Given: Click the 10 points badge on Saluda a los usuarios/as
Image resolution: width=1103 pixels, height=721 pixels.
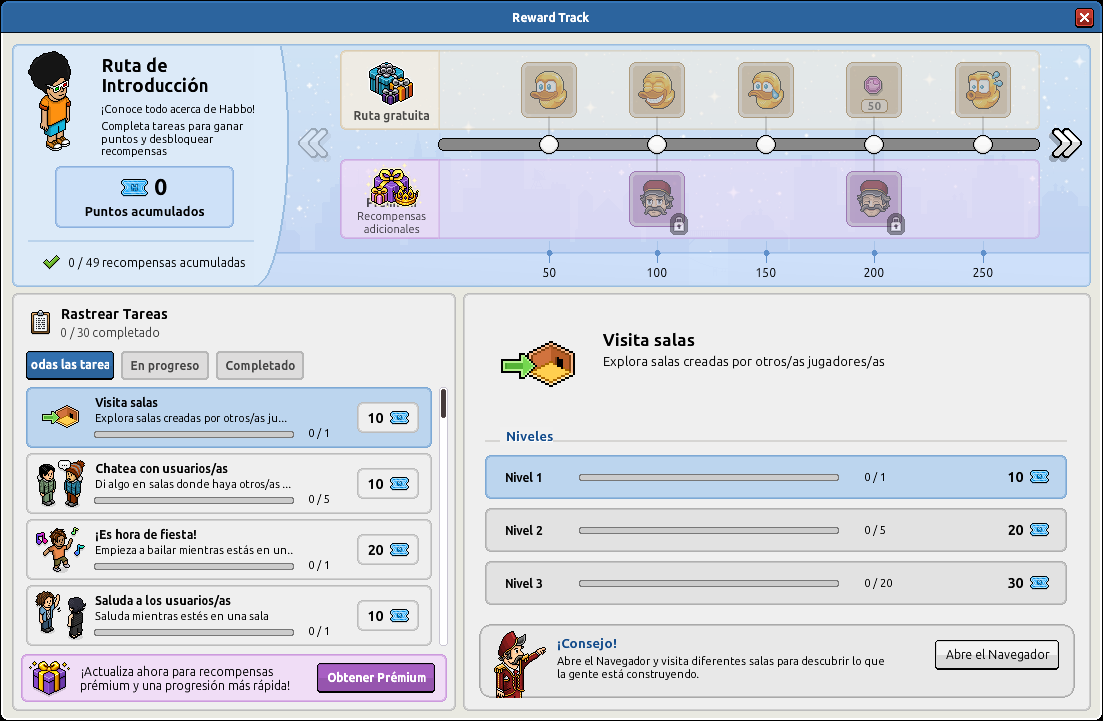Looking at the screenshot, I should tap(388, 616).
